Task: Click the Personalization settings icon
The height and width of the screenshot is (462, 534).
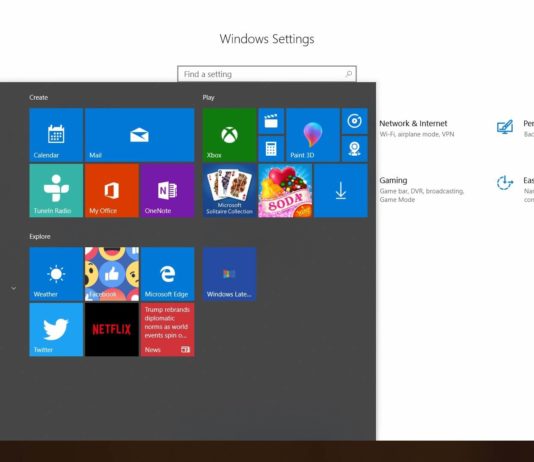Action: pyautogui.click(x=505, y=127)
